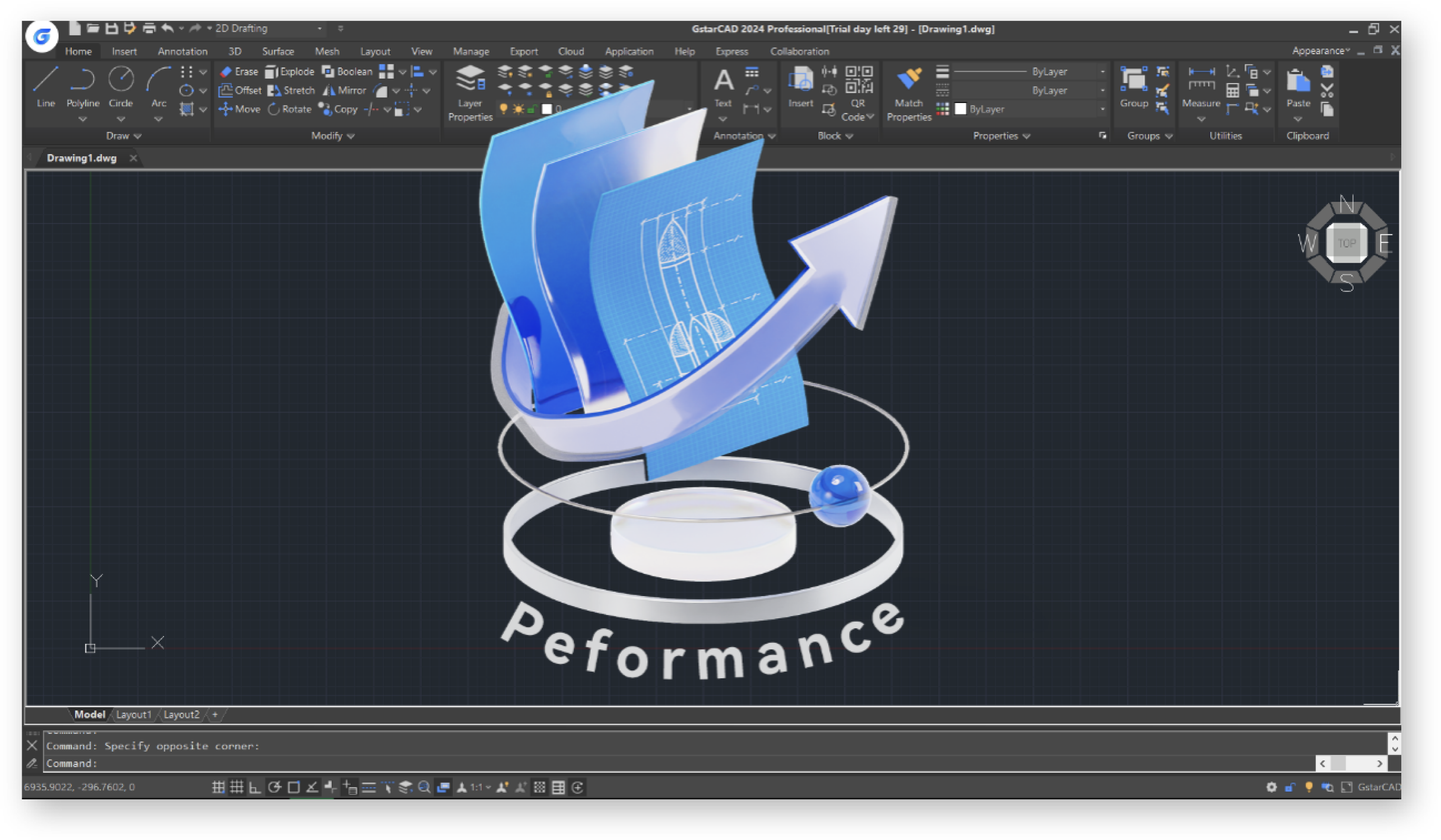Select the Mirror tool

click(344, 90)
